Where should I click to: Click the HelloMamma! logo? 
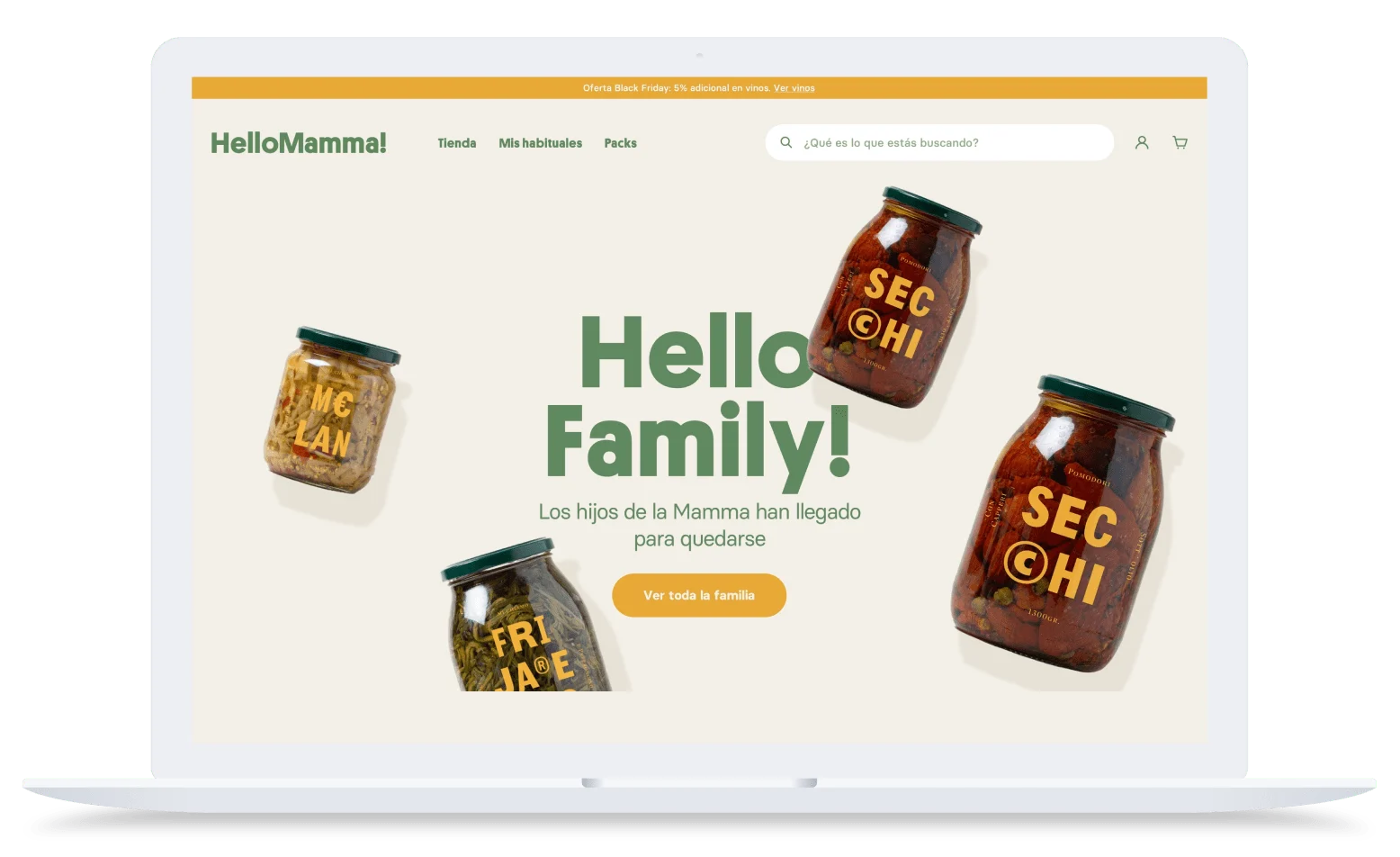[x=299, y=142]
